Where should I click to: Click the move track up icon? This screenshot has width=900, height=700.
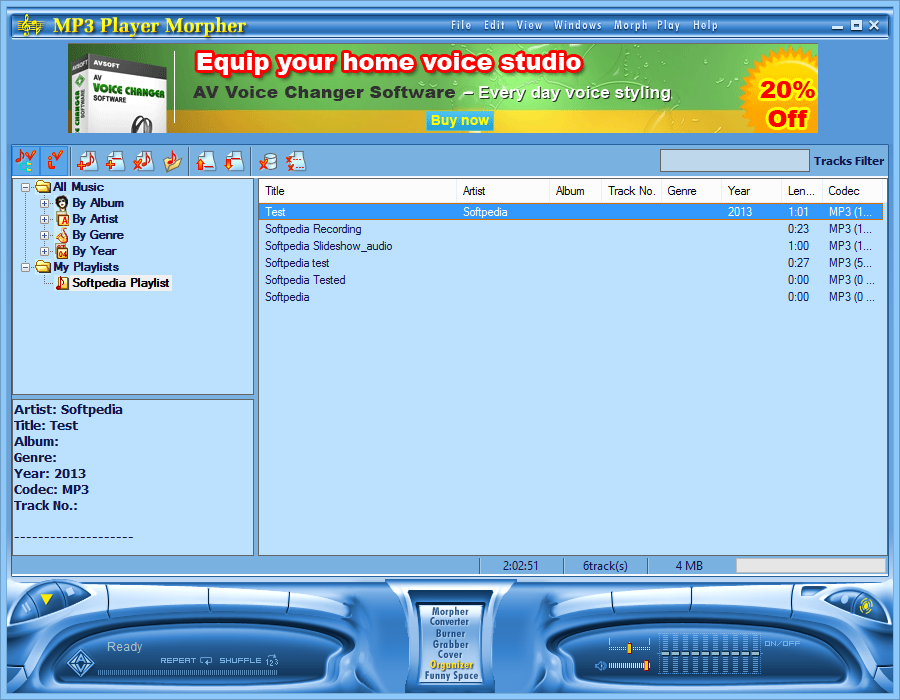click(205, 161)
